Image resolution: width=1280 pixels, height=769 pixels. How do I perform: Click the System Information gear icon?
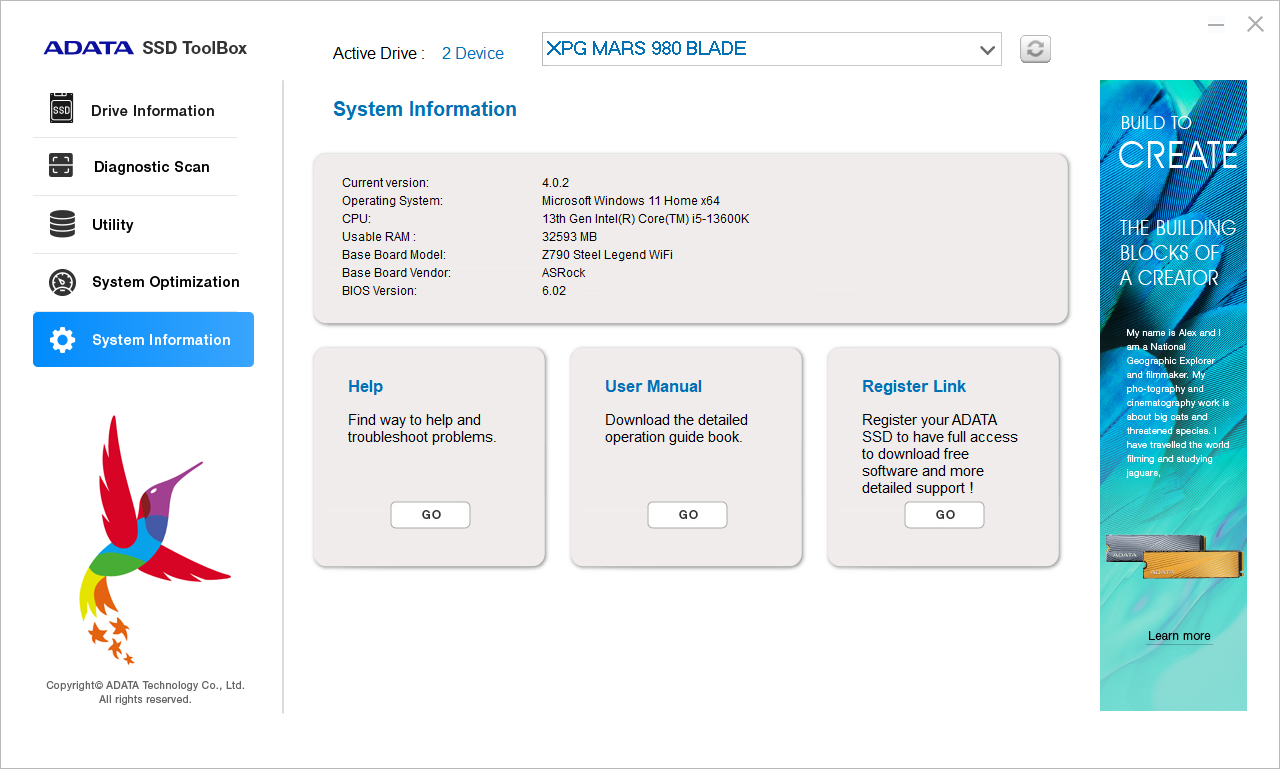tap(62, 340)
